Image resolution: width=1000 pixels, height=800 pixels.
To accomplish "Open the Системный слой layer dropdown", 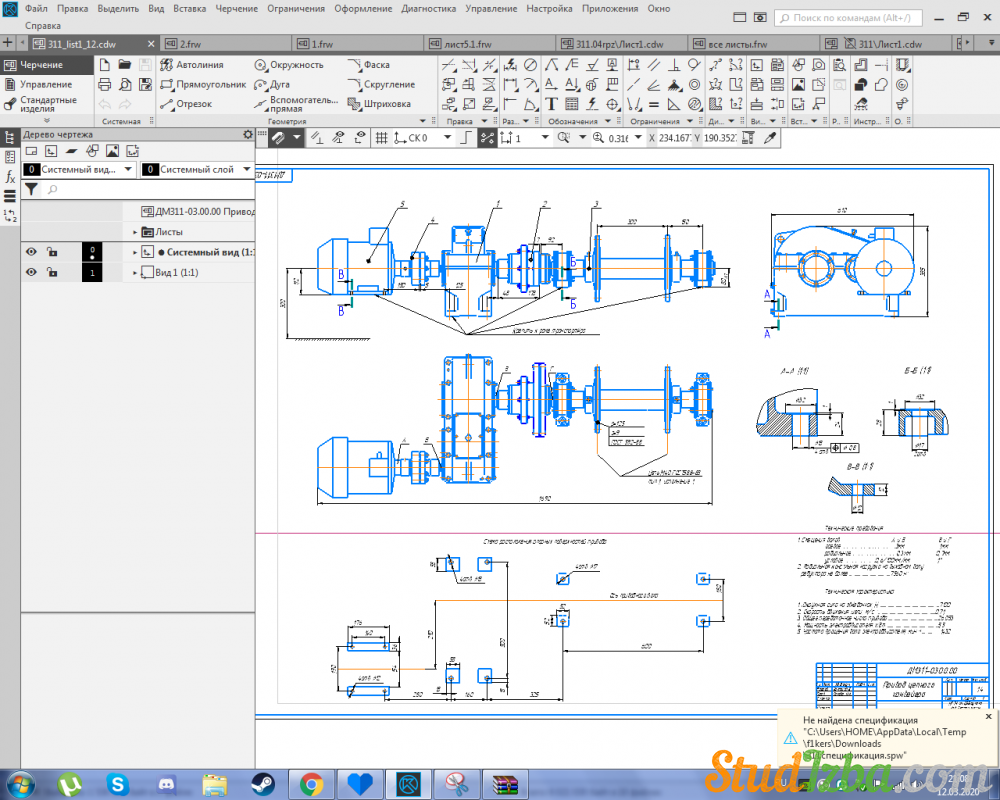I will (x=246, y=170).
